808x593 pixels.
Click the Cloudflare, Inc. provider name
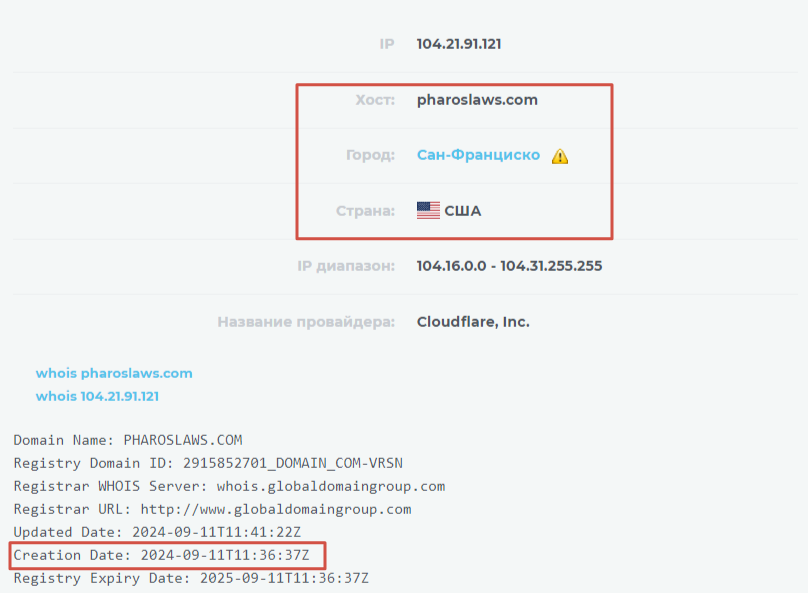[473, 322]
